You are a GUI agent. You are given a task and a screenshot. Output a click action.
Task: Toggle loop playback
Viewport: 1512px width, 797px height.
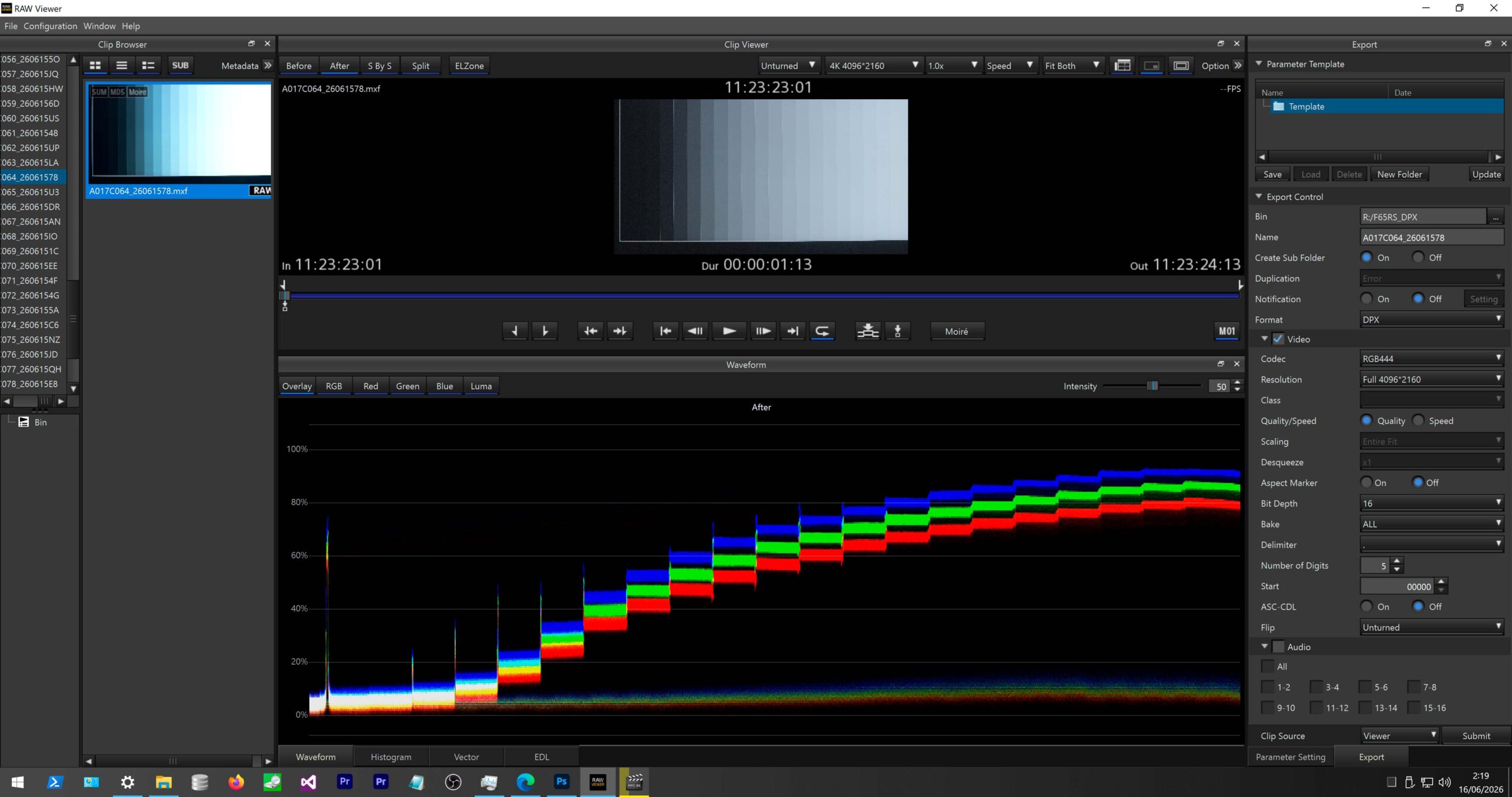(x=822, y=331)
